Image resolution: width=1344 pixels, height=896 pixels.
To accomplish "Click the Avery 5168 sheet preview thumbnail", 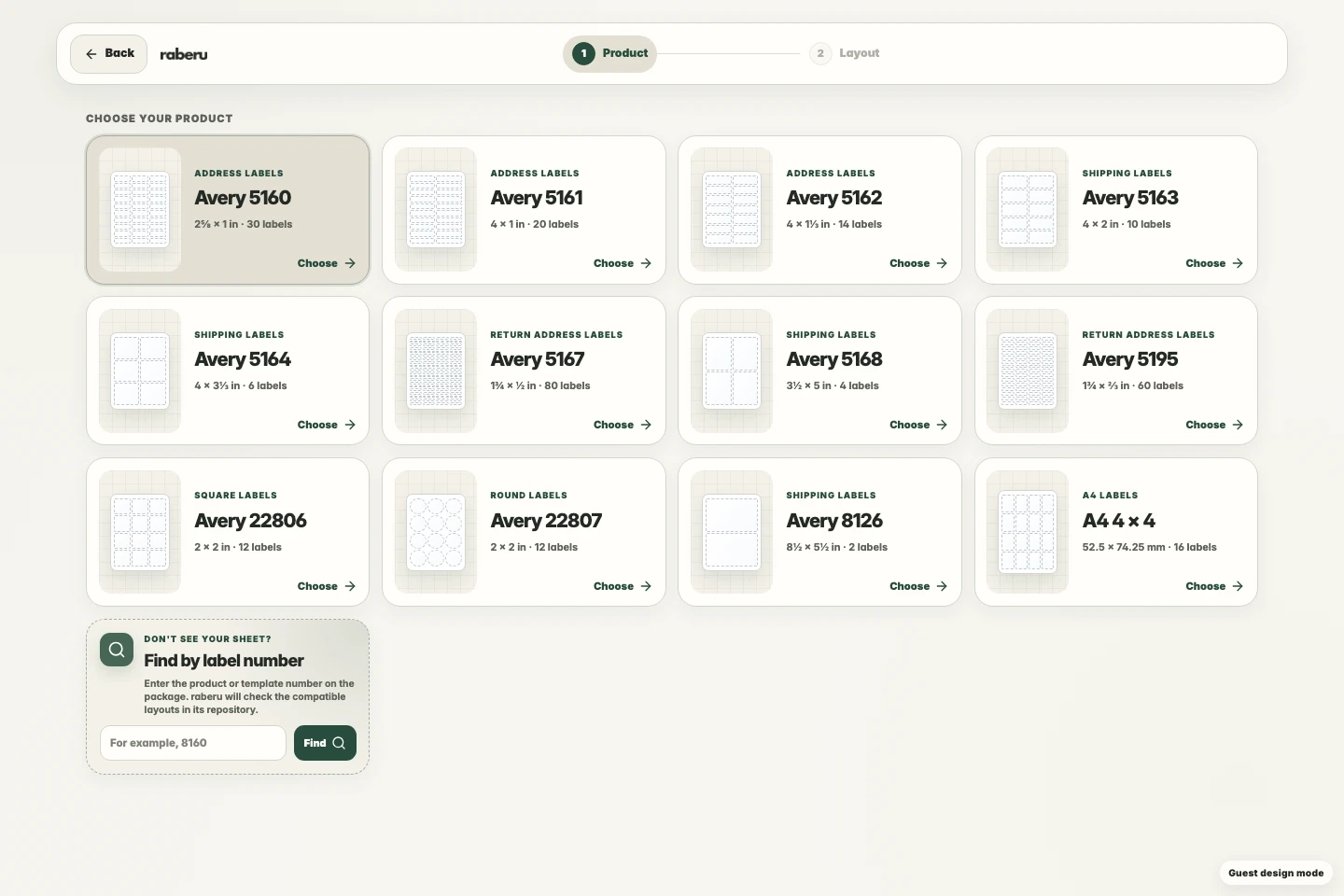I will pyautogui.click(x=732, y=371).
